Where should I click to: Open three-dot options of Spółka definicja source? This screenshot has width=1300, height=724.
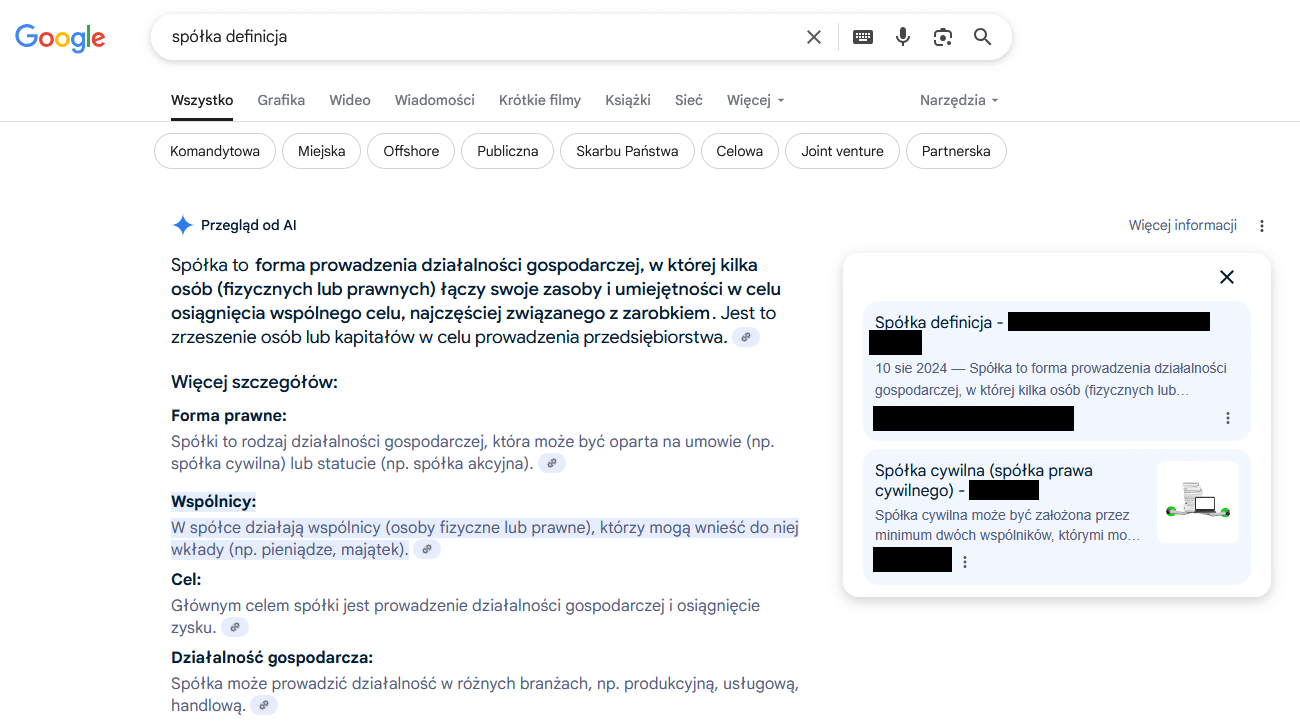coord(1228,418)
